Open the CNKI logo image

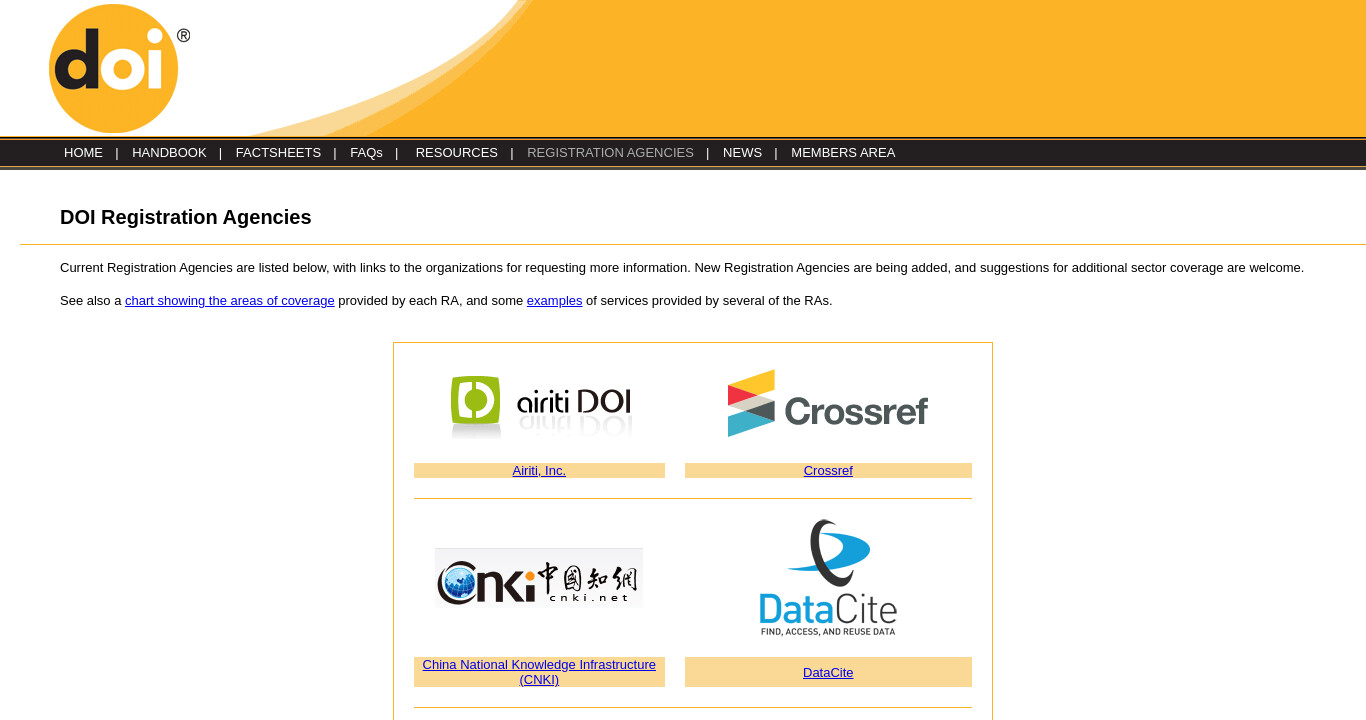(539, 578)
